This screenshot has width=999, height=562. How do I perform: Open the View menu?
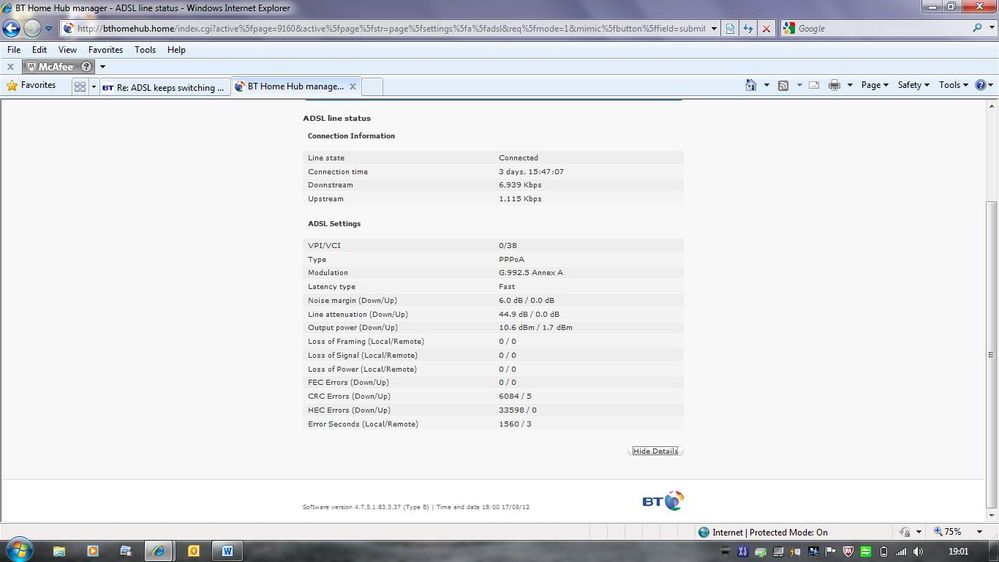point(68,50)
